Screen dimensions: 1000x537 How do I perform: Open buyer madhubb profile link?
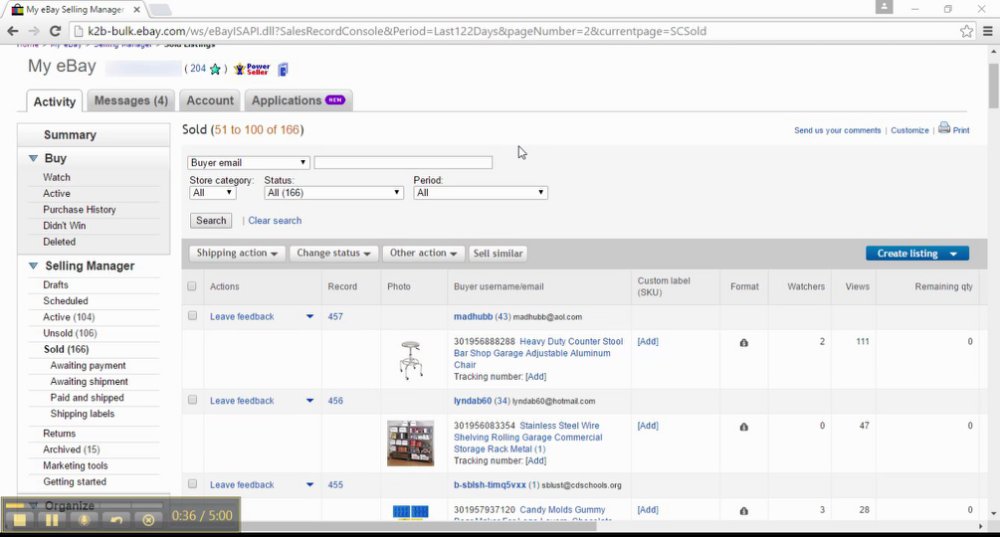tap(473, 316)
